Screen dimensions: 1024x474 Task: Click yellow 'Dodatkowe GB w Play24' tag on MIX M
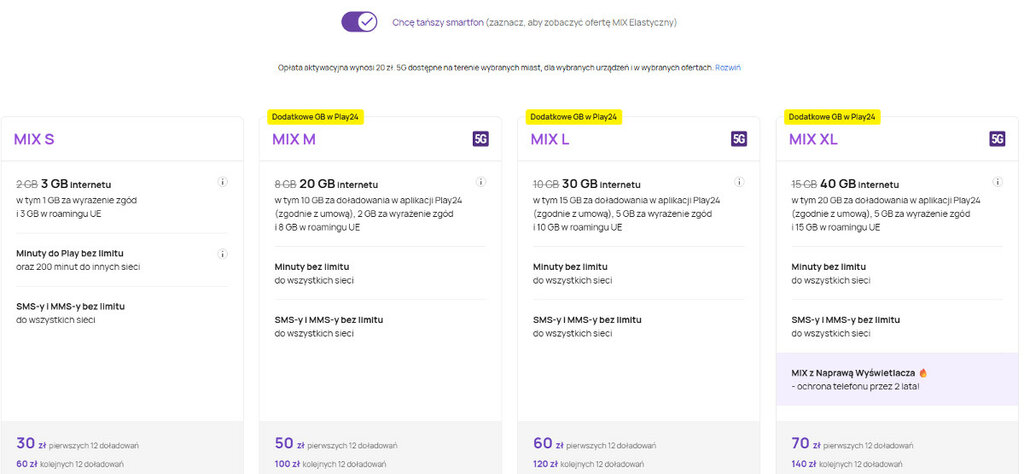pos(315,117)
